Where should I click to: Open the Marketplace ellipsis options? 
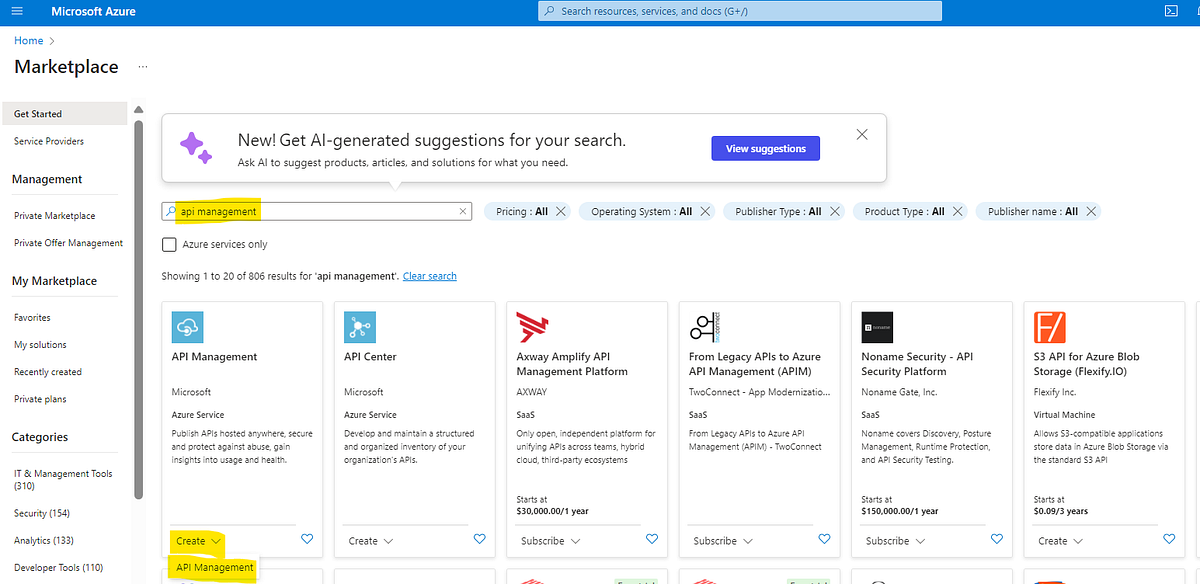pyautogui.click(x=141, y=66)
